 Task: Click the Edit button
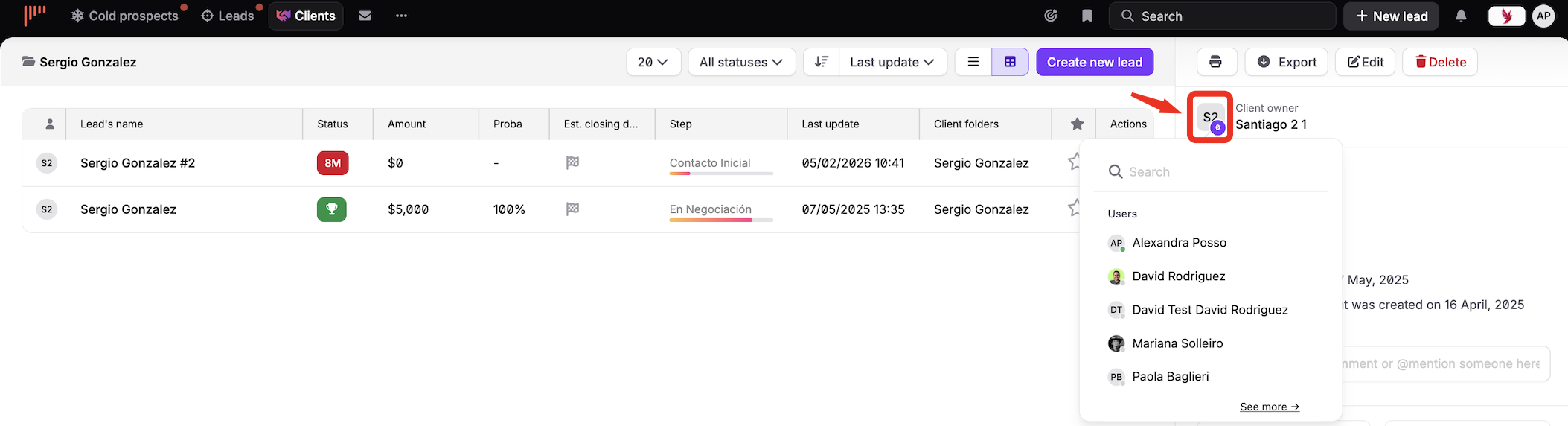pyautogui.click(x=1366, y=62)
